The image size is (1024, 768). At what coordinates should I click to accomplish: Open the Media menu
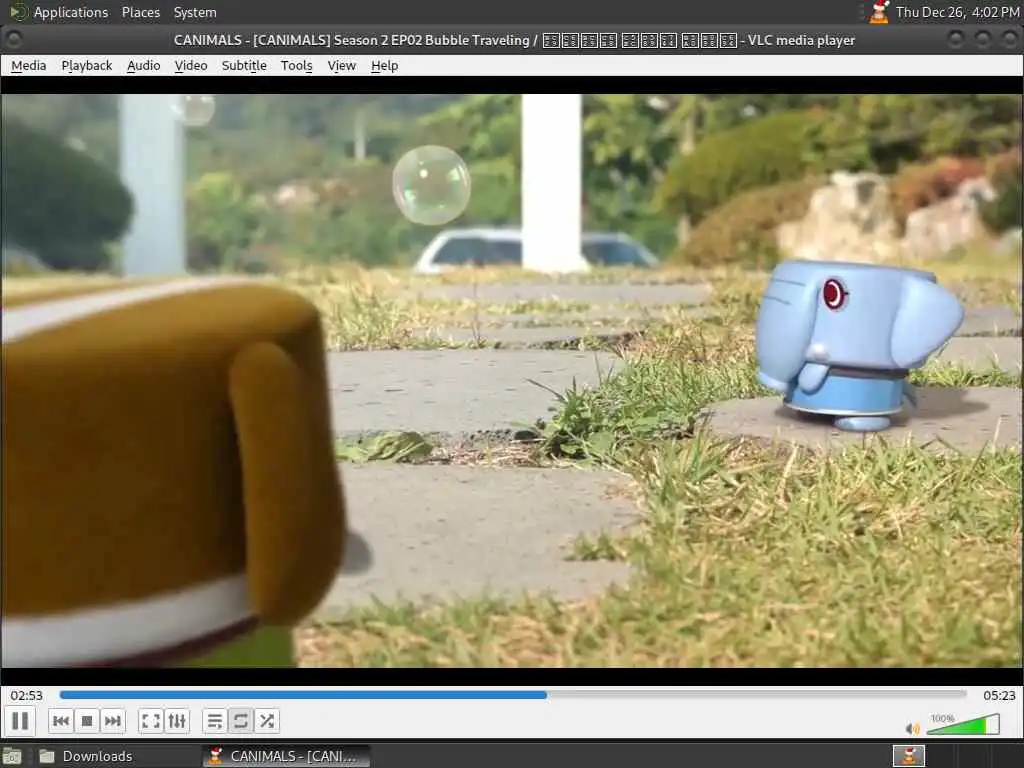[x=29, y=65]
